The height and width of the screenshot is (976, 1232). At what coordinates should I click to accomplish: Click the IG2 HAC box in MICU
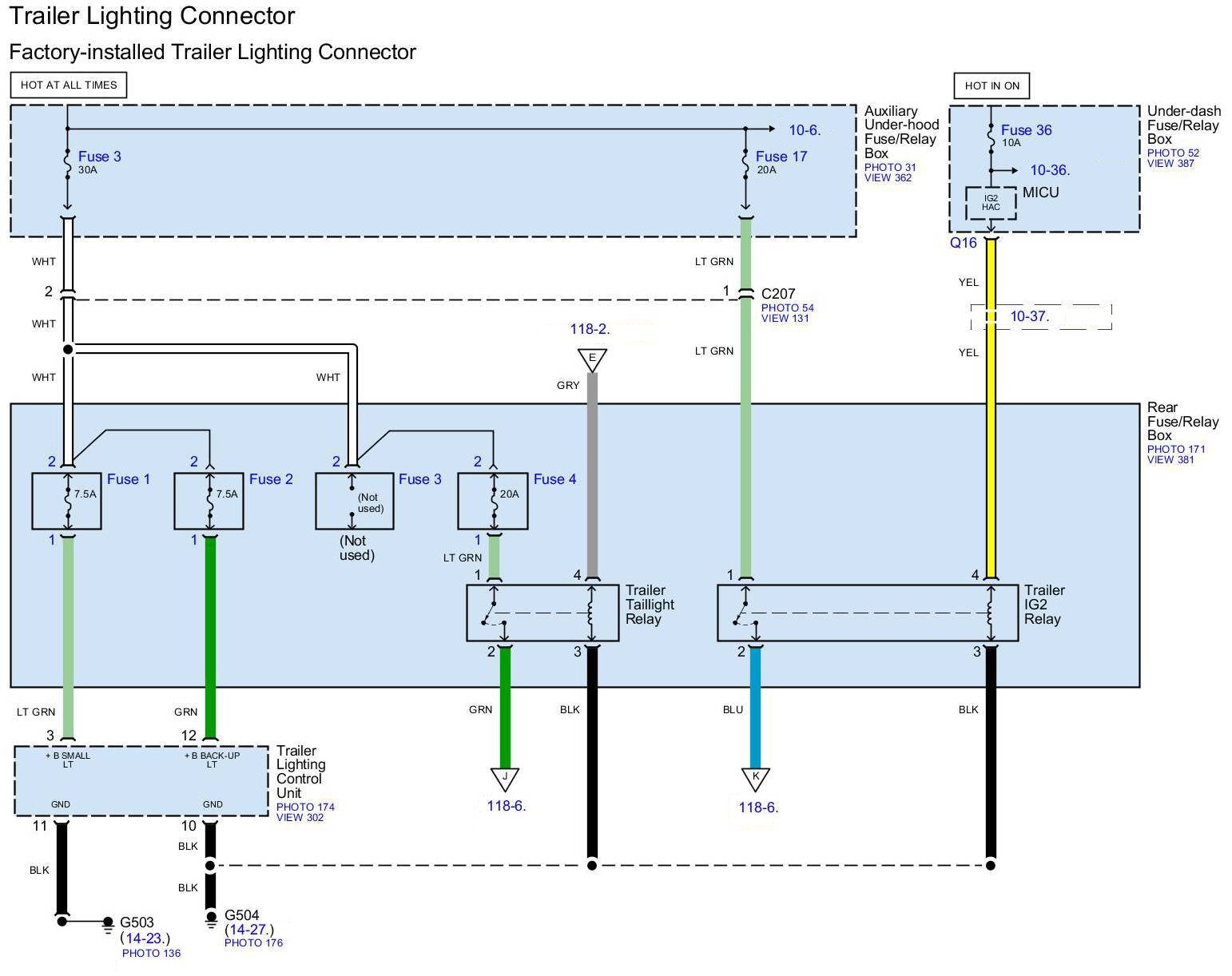991,203
